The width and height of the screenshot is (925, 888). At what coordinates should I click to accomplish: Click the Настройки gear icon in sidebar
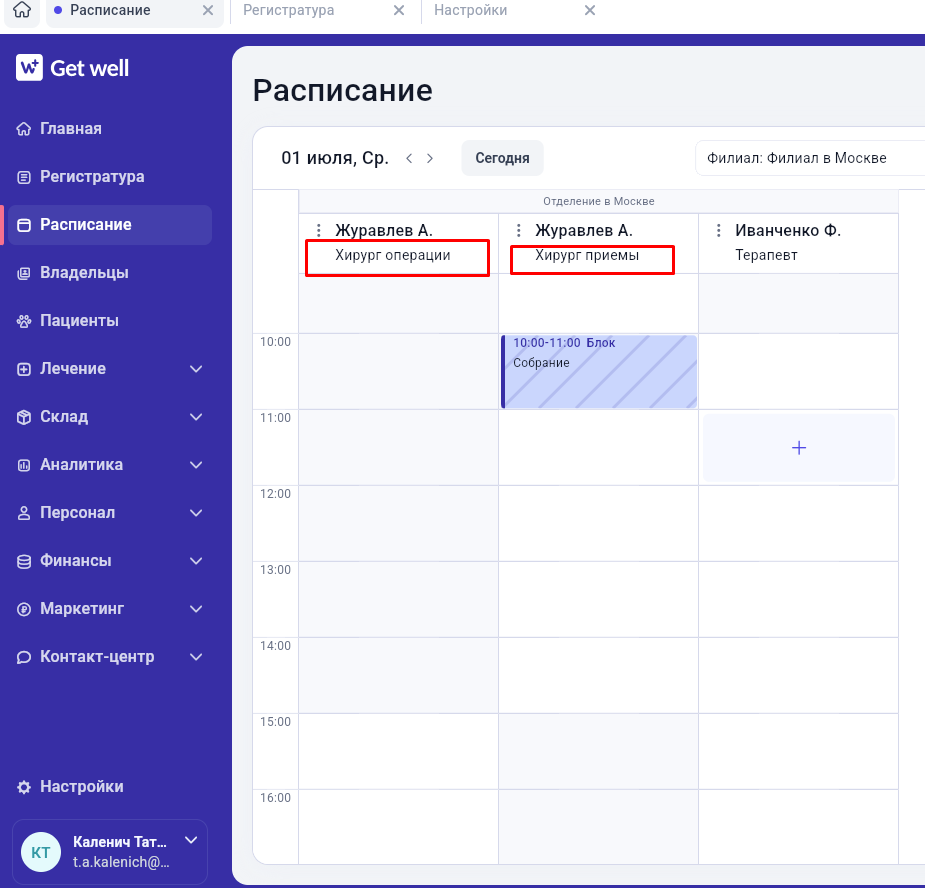(24, 787)
